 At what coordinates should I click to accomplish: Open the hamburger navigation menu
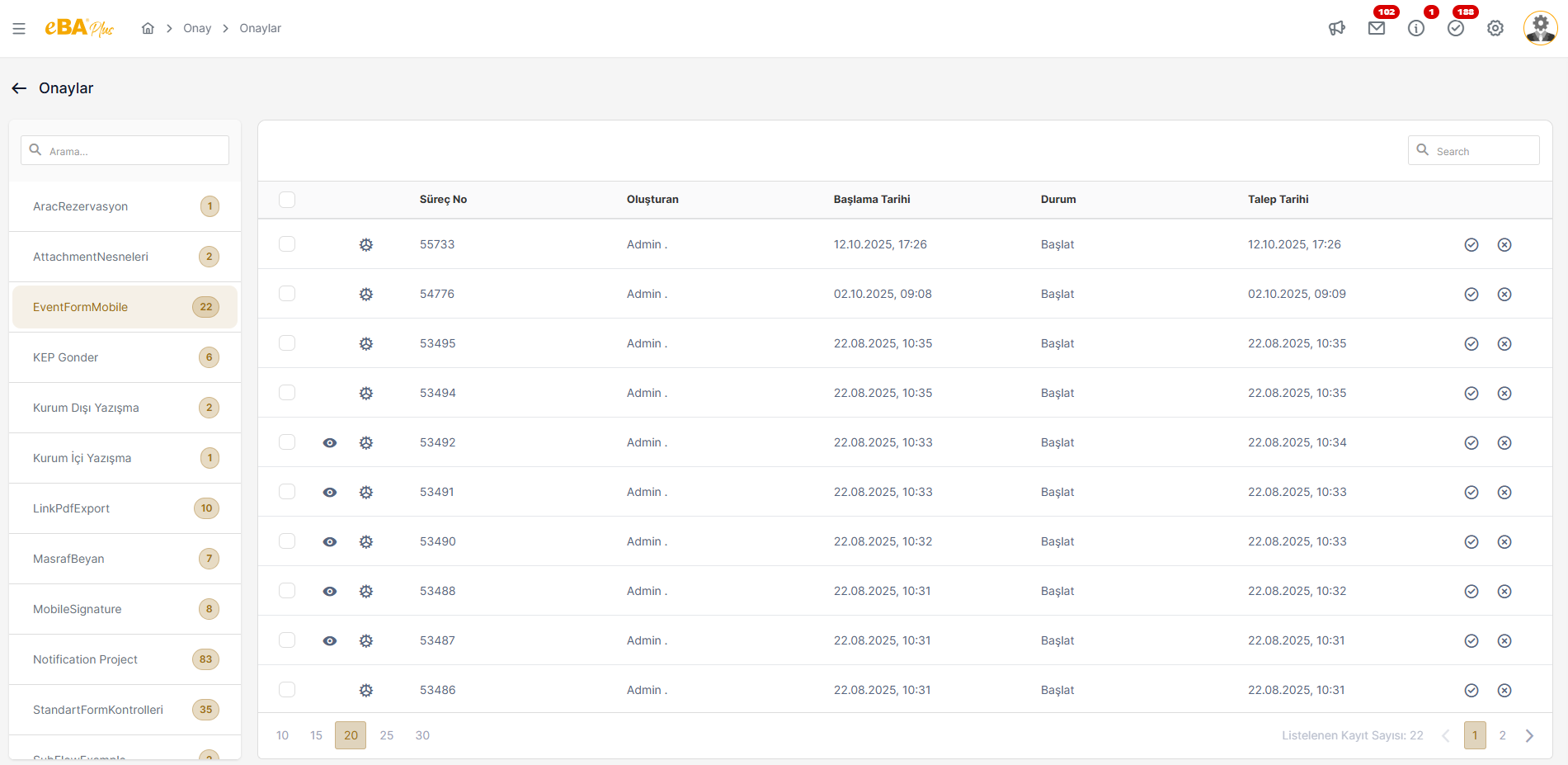click(x=19, y=29)
